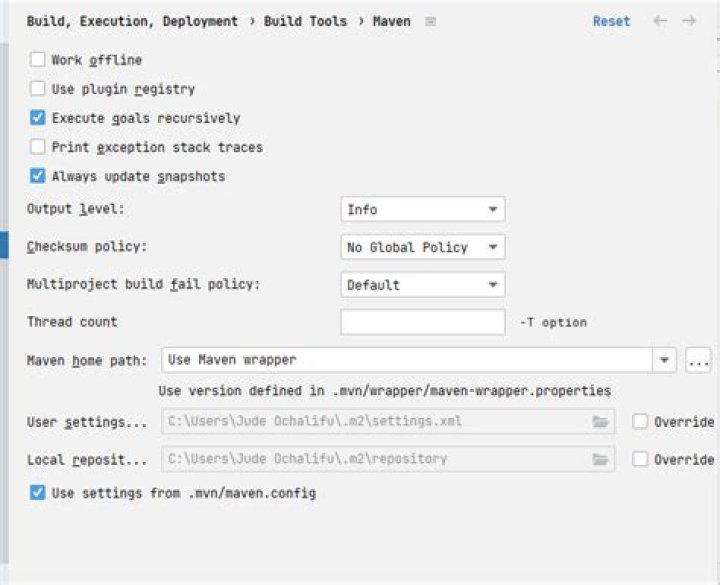Click the project-level settings icon beside Maven
The image size is (720, 585).
pos(430,22)
